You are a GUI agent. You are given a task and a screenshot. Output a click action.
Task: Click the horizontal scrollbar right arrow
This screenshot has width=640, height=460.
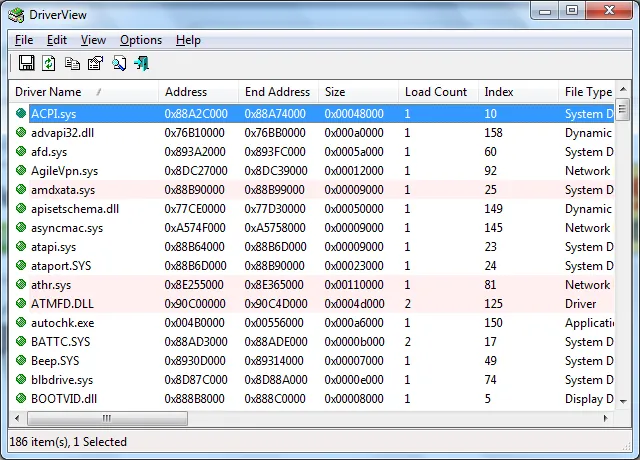(606, 418)
